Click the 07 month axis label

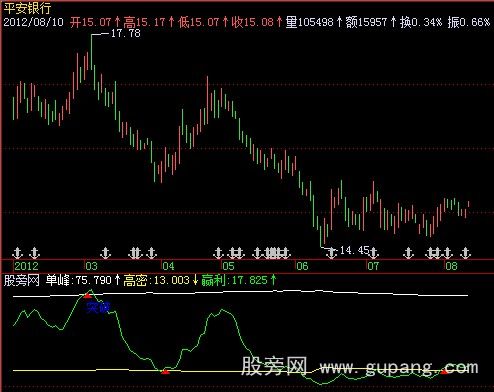pyautogui.click(x=373, y=266)
